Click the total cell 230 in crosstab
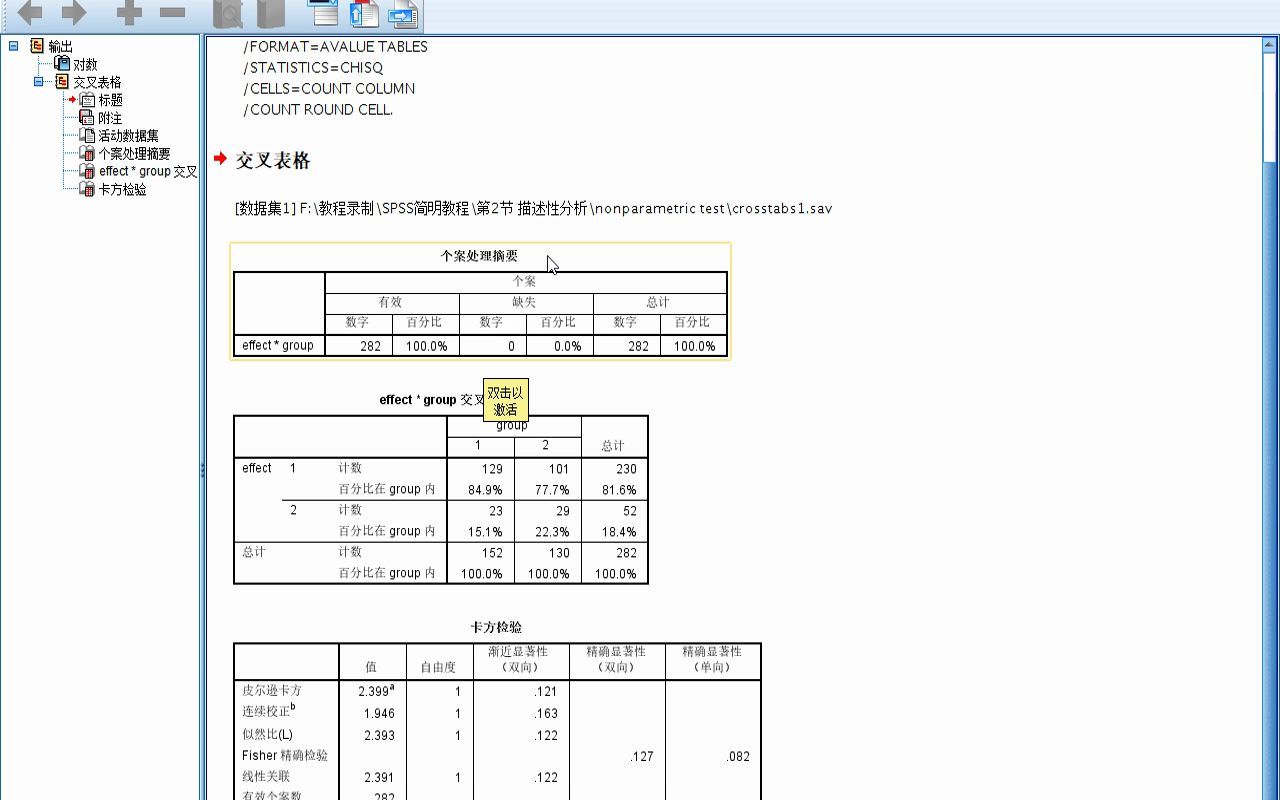1280x800 pixels. [x=626, y=469]
